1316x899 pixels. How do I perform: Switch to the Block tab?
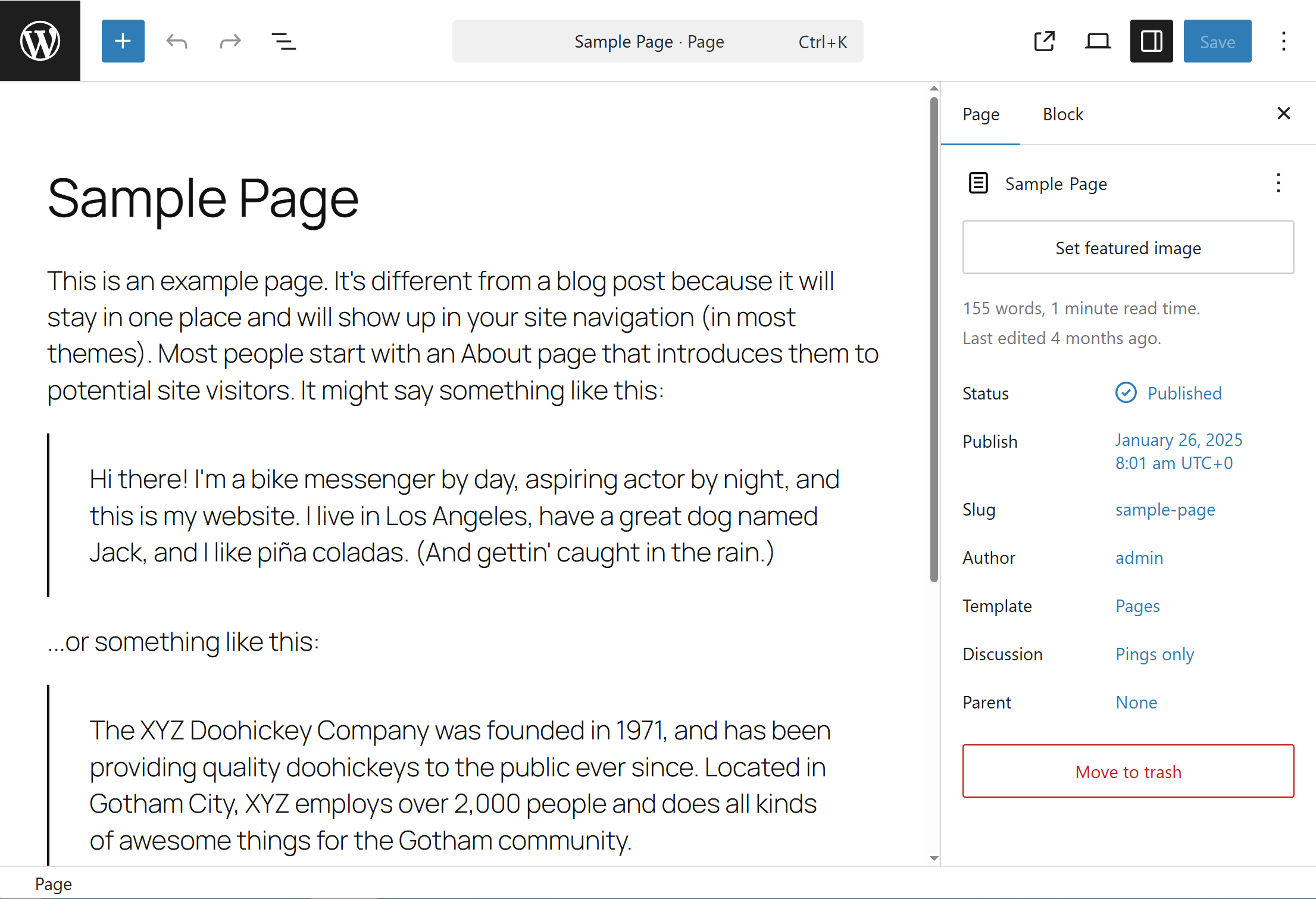tap(1062, 114)
